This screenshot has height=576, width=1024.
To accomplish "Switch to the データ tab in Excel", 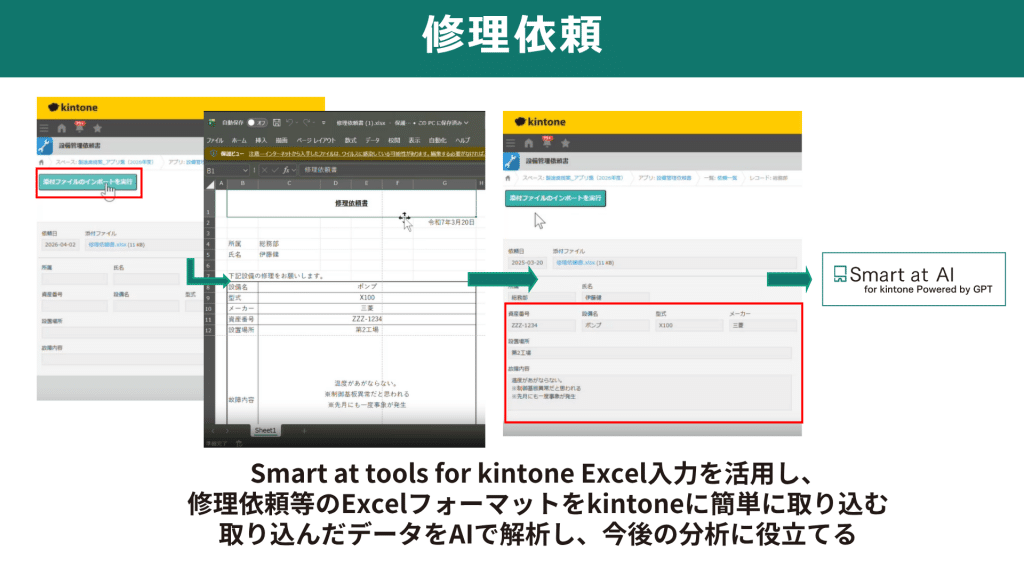I will 372,140.
